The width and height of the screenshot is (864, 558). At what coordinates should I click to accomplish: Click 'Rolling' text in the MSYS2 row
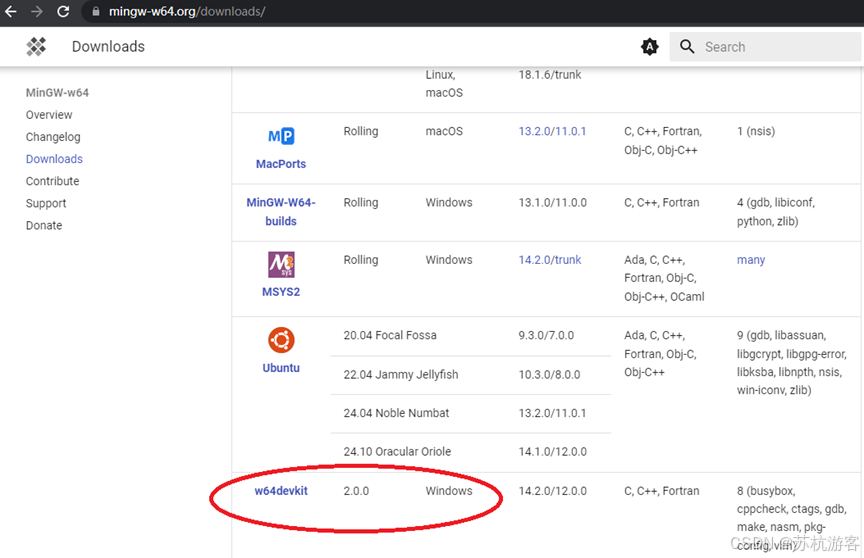click(x=361, y=259)
